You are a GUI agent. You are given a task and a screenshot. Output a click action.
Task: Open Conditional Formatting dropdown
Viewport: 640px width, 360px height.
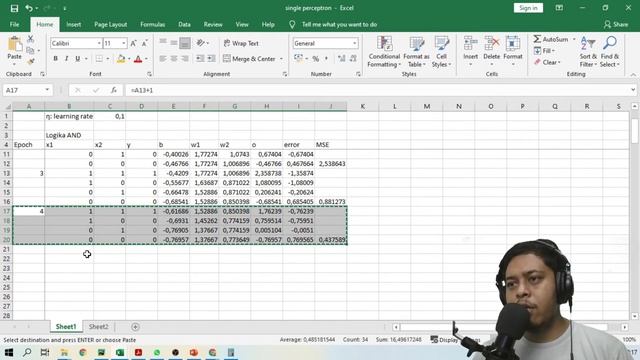click(384, 51)
